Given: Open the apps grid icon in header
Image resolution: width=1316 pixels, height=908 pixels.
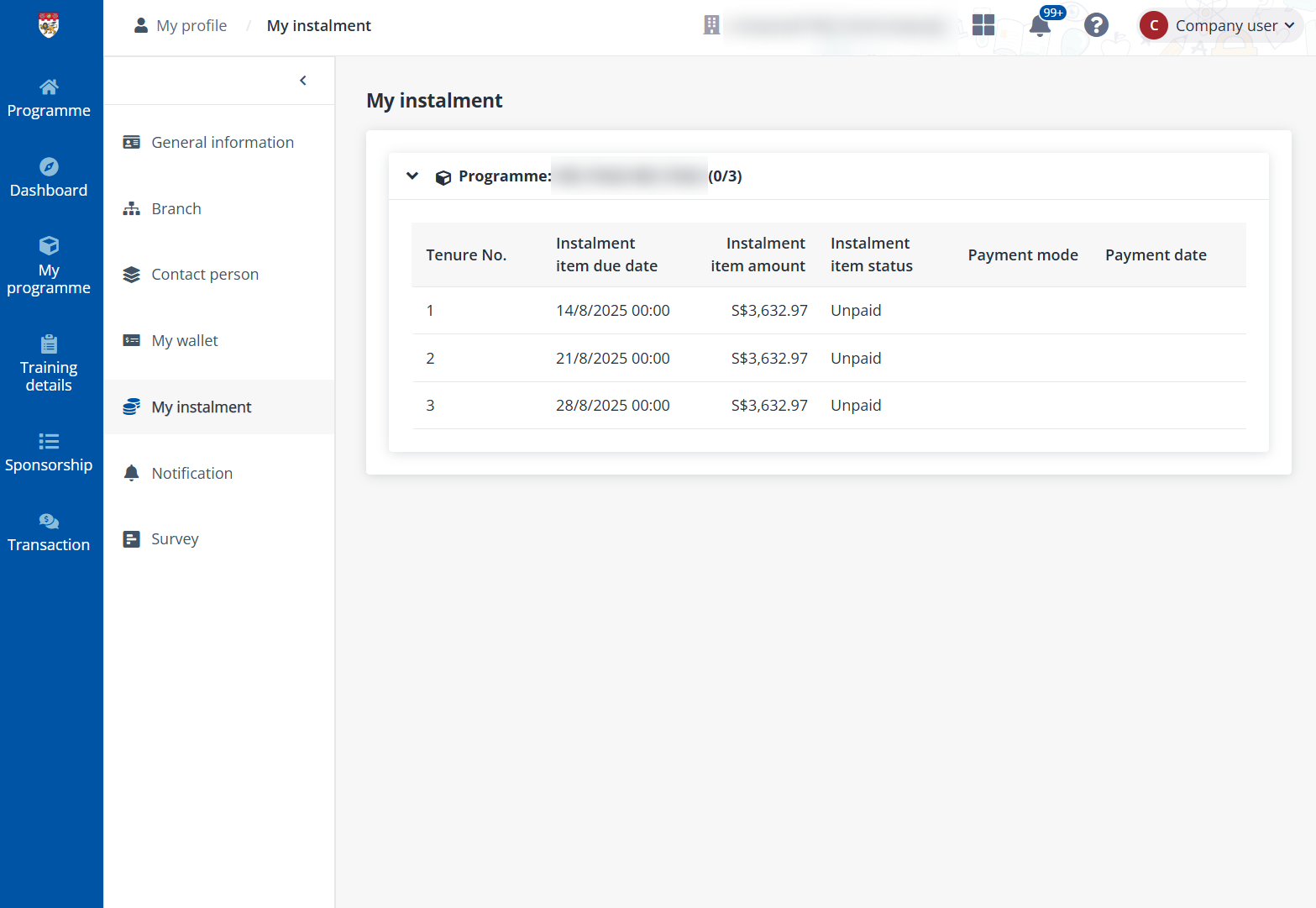Looking at the screenshot, I should [x=983, y=25].
